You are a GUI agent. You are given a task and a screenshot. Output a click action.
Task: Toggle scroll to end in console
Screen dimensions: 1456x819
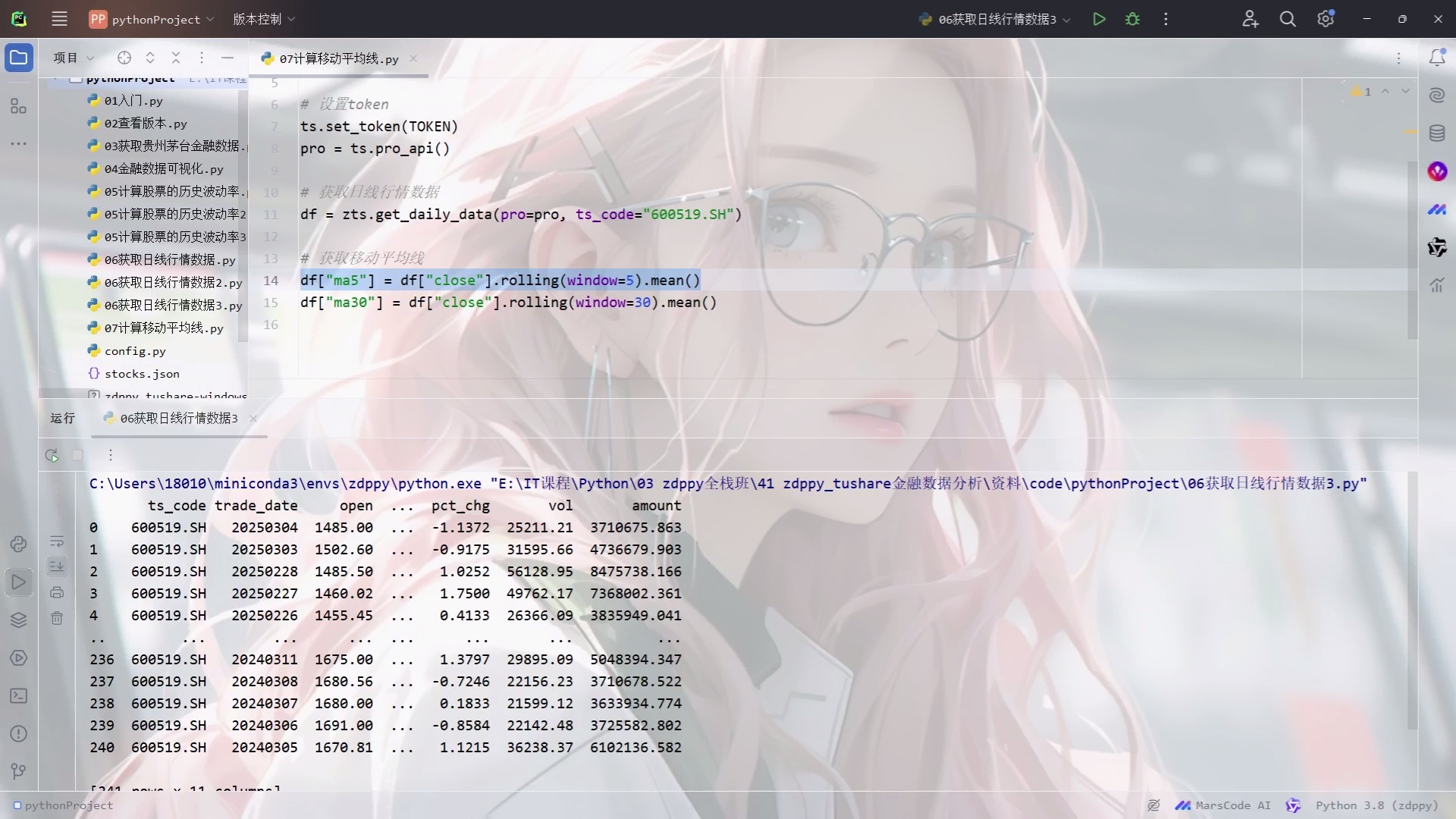57,566
